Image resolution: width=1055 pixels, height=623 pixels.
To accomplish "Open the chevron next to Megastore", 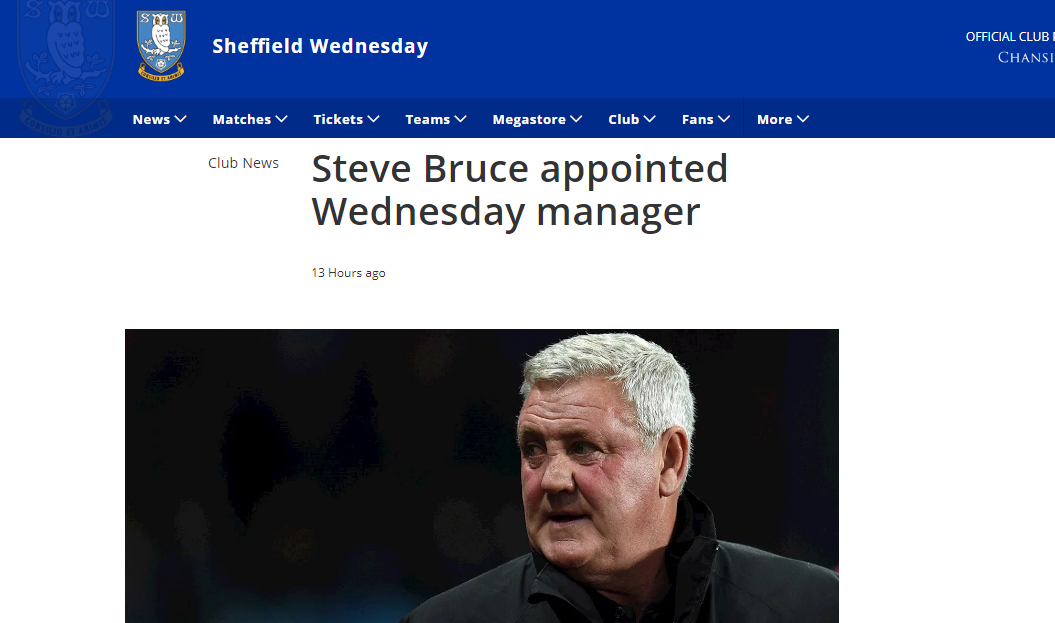I will pos(576,119).
